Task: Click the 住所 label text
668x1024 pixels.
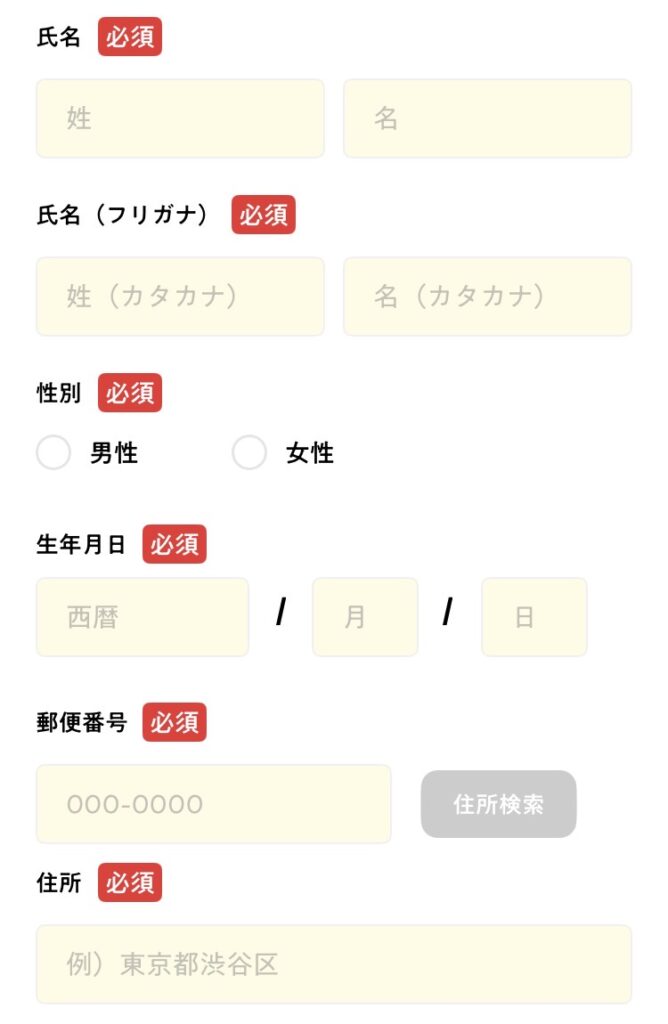Action: tap(58, 883)
